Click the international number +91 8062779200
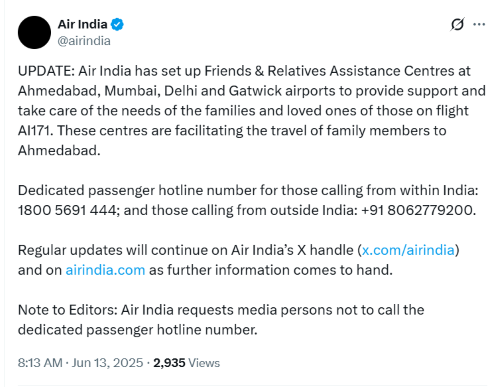 tap(417, 210)
